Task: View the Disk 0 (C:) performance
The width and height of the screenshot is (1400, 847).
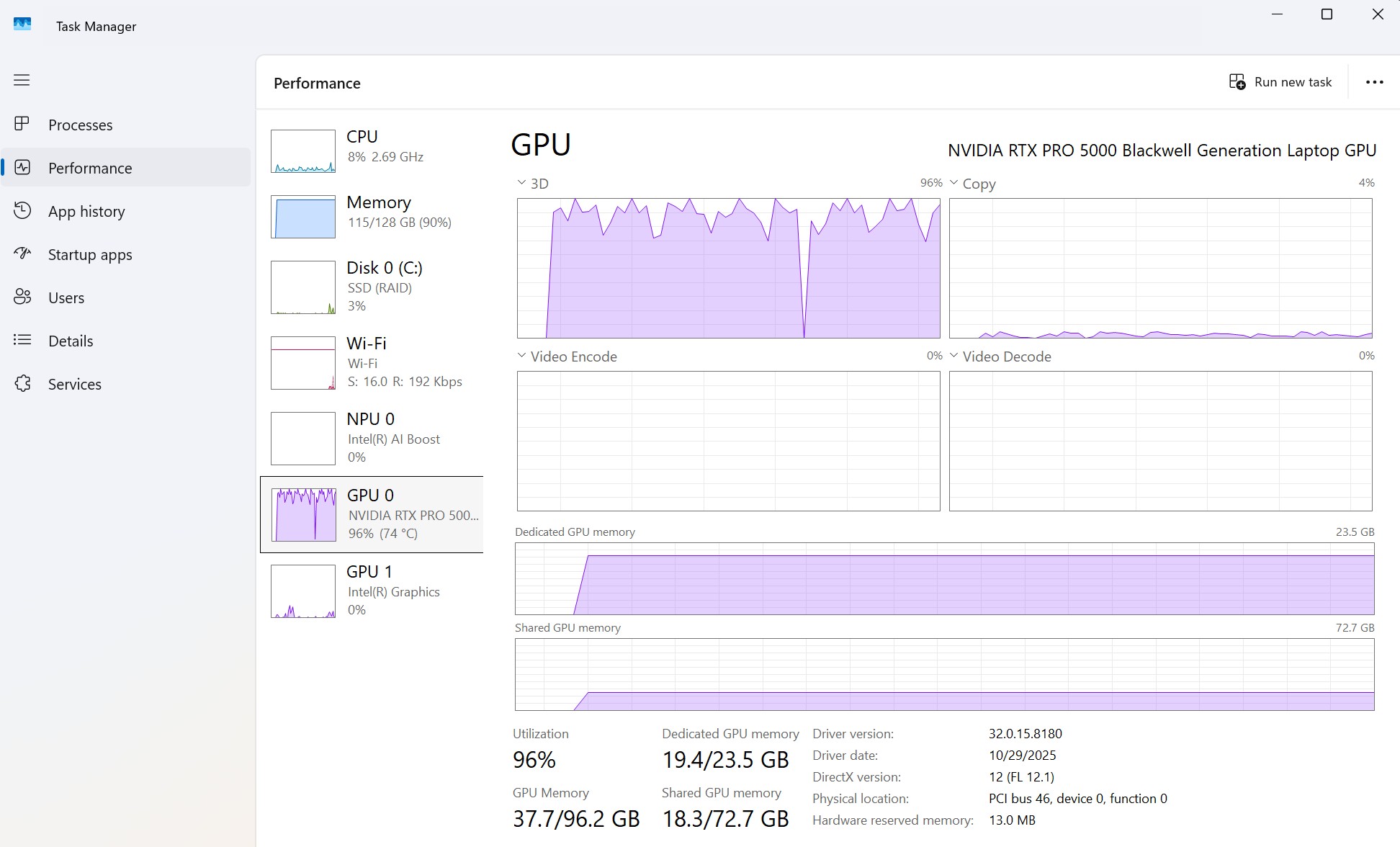Action: [302, 287]
